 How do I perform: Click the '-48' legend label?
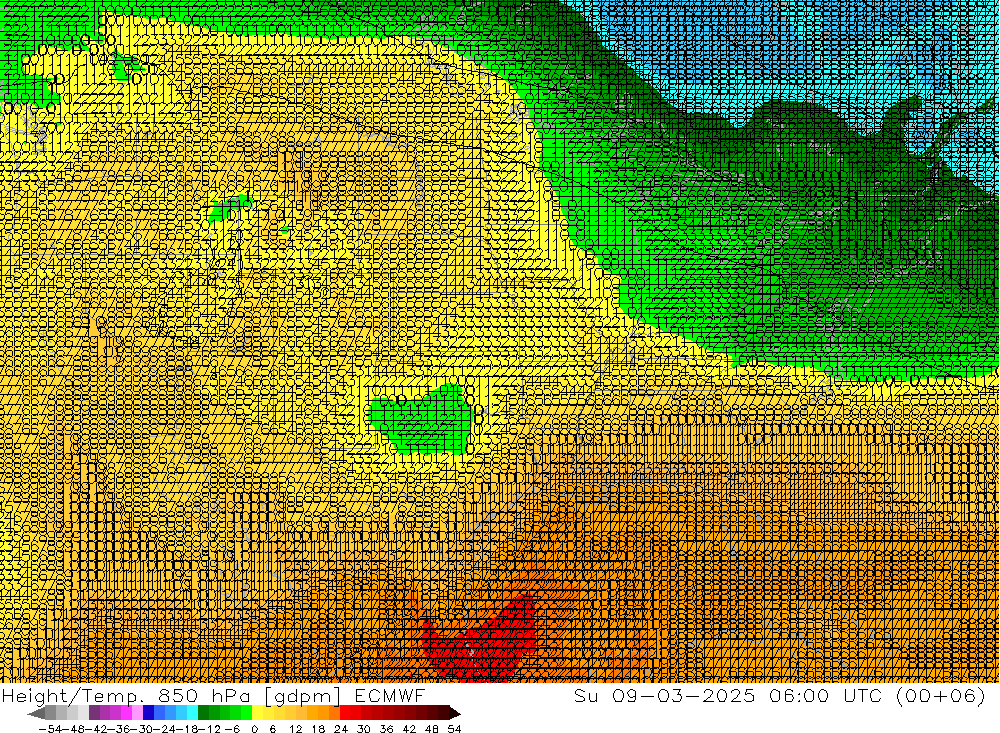(x=73, y=729)
